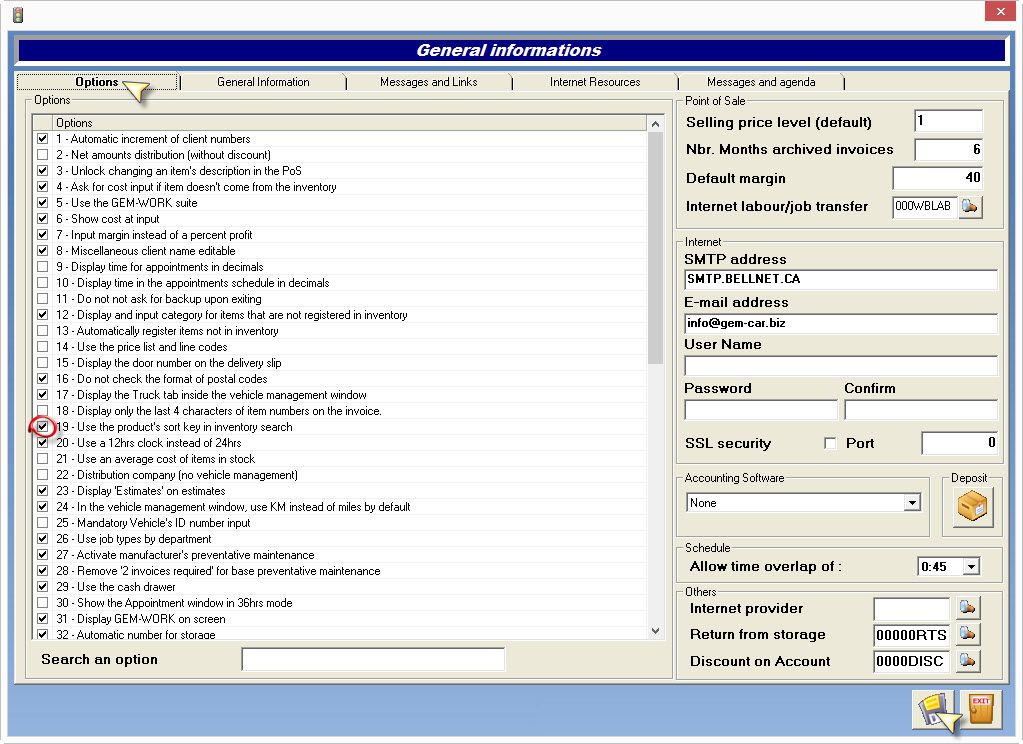1023x744 pixels.
Task: Check option 30 Appointment window in 36hrs mode
Action: tap(42, 602)
